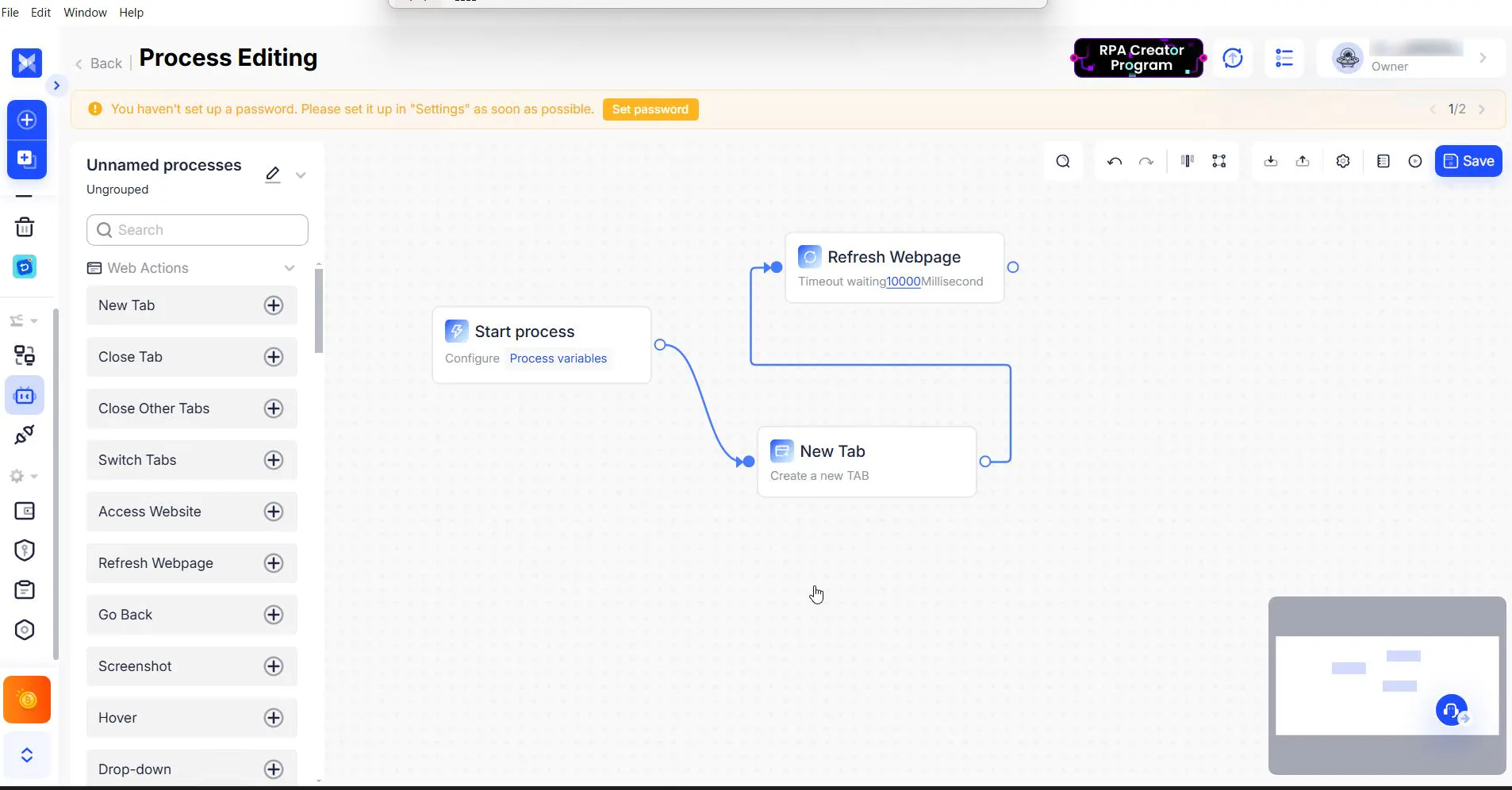Open Process variables link
Viewport: 1512px width, 790px height.
coord(558,359)
